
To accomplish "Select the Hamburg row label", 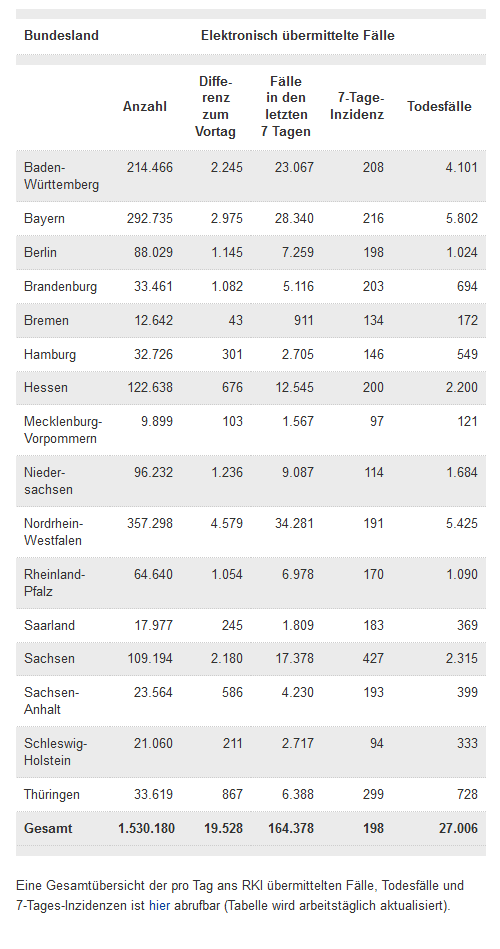I will (50, 354).
